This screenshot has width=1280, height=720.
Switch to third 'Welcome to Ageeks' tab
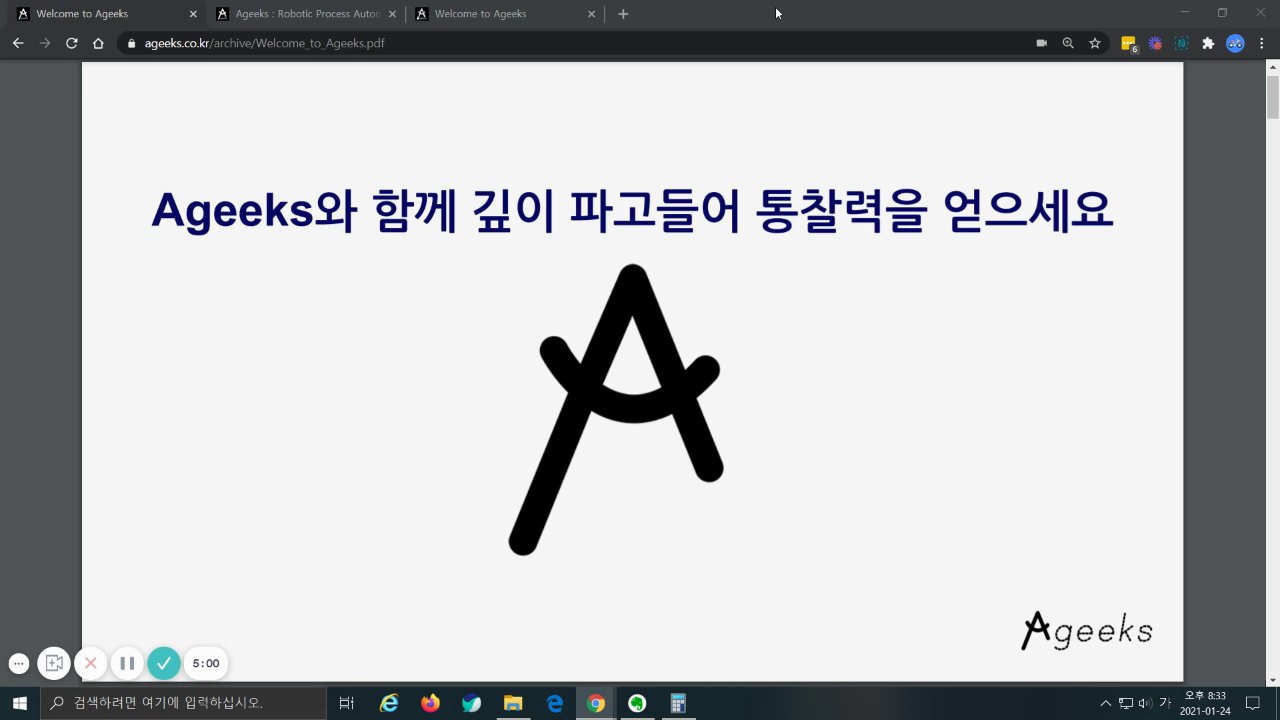(x=506, y=14)
